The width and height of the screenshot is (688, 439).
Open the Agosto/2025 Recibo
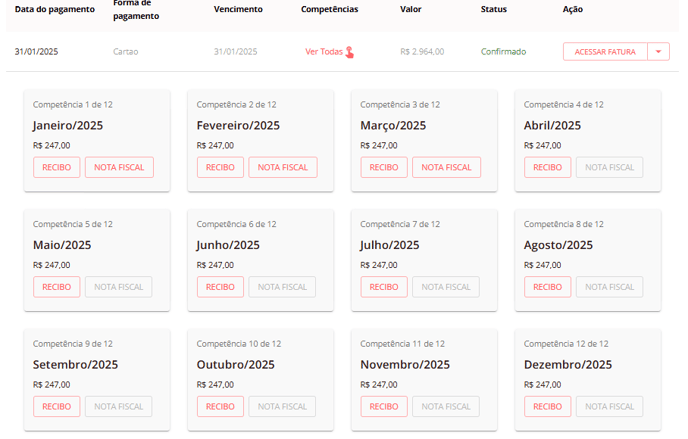coord(548,287)
